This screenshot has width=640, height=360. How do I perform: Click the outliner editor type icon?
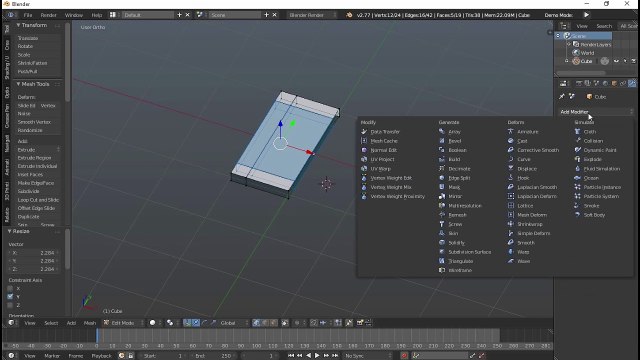(x=563, y=26)
